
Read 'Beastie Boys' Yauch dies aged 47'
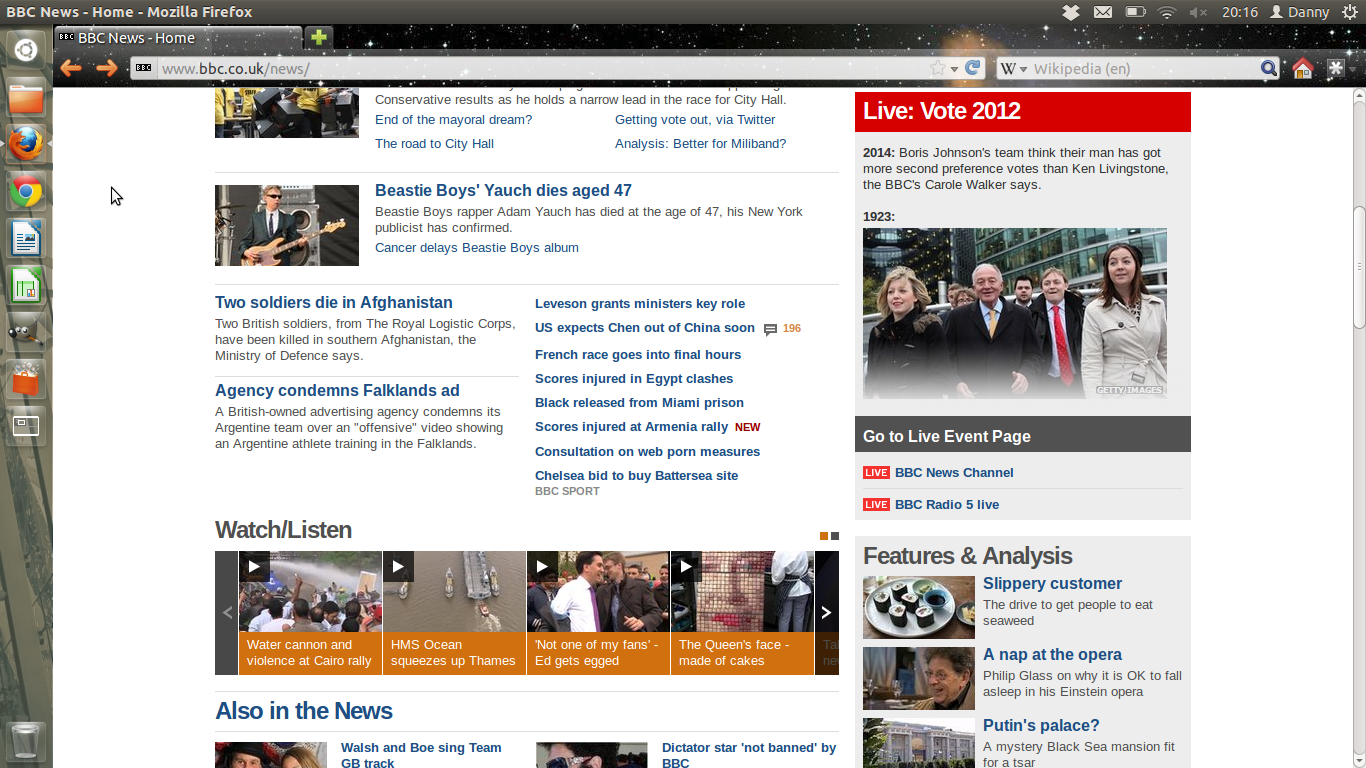pyautogui.click(x=503, y=190)
